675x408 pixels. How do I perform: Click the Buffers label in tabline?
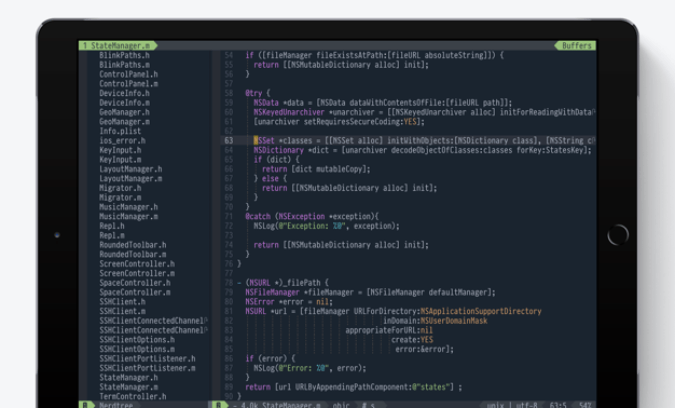click(x=576, y=46)
